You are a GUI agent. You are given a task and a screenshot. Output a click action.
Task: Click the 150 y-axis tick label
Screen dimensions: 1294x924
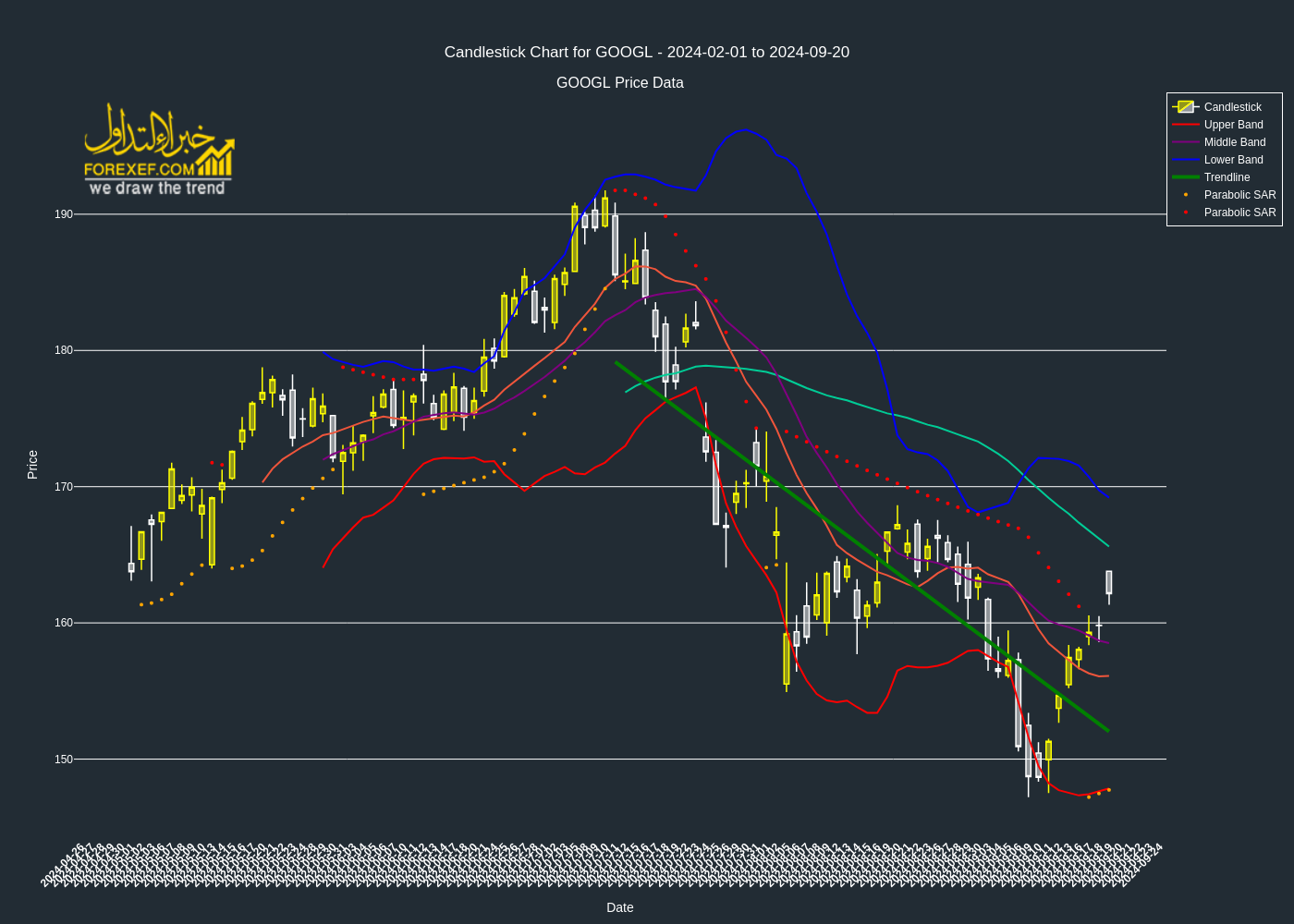[64, 760]
